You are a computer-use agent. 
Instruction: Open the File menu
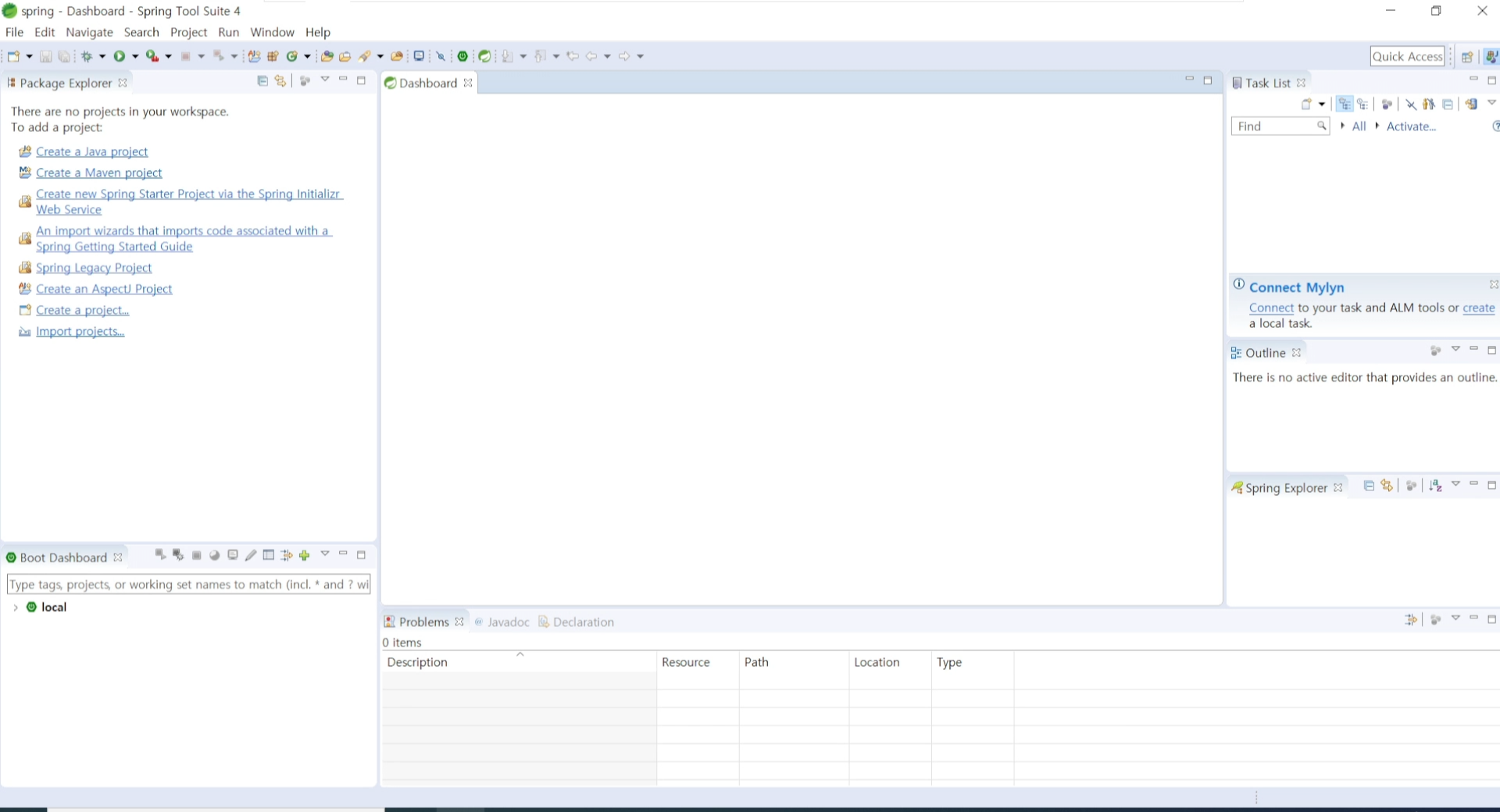(x=14, y=32)
